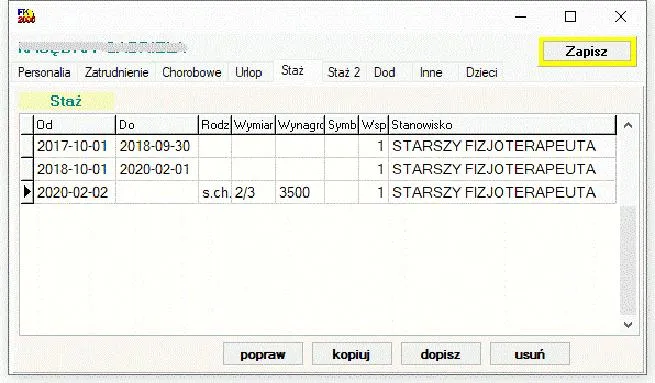Click the green Staż section label
This screenshot has width=655, height=383.
pos(66,101)
